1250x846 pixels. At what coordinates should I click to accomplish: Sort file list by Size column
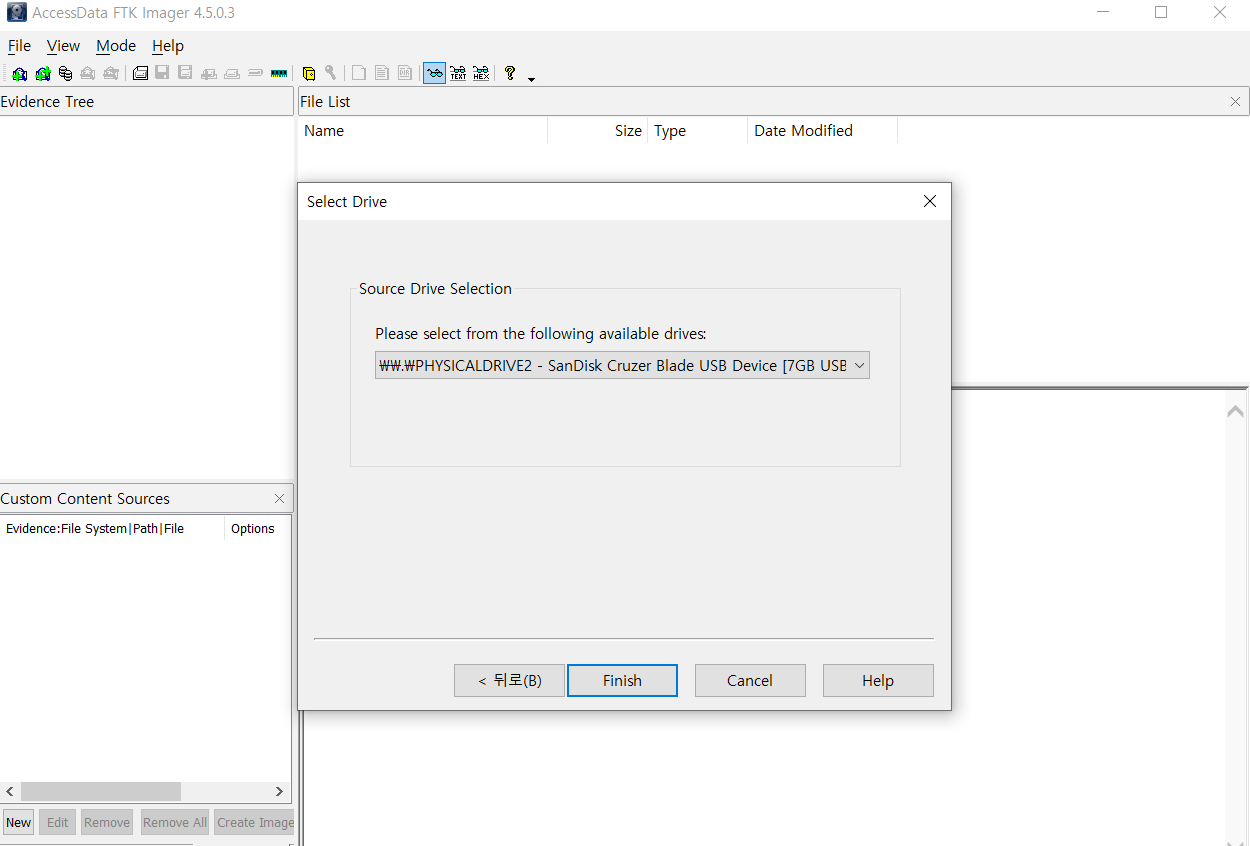point(598,131)
